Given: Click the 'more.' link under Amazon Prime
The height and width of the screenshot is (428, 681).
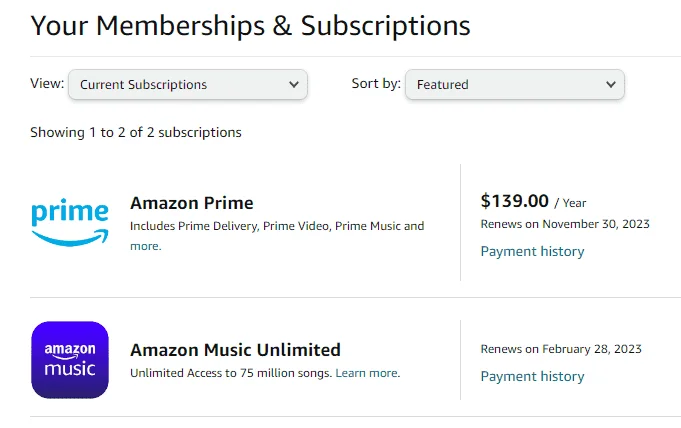Looking at the screenshot, I should coord(146,246).
